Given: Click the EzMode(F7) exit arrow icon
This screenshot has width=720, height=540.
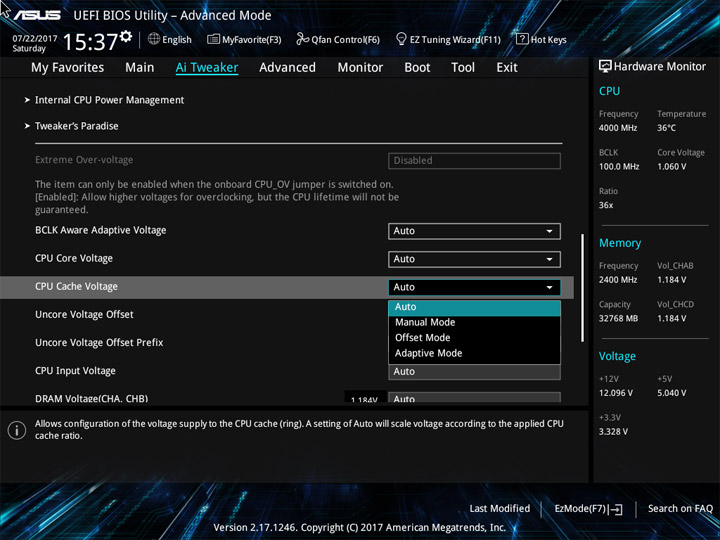Looking at the screenshot, I should 615,509.
